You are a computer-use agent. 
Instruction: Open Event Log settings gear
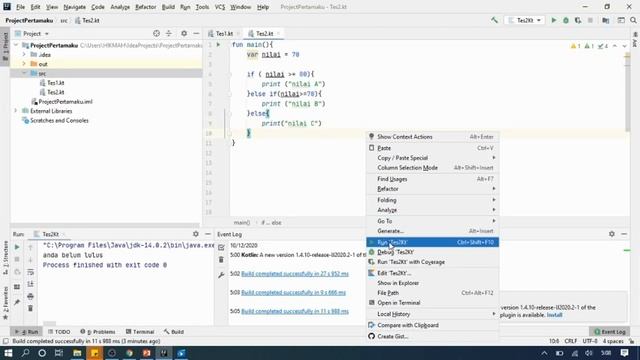[611, 234]
